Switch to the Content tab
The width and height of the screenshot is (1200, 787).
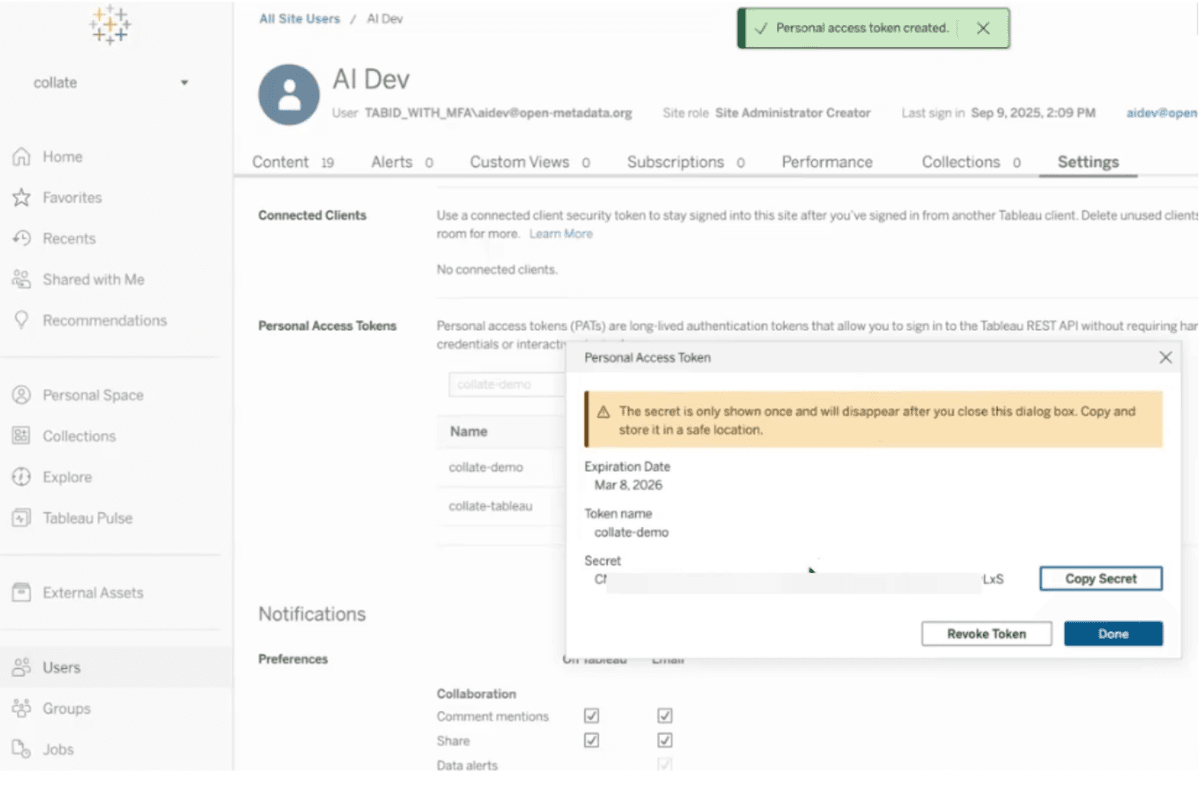point(280,162)
